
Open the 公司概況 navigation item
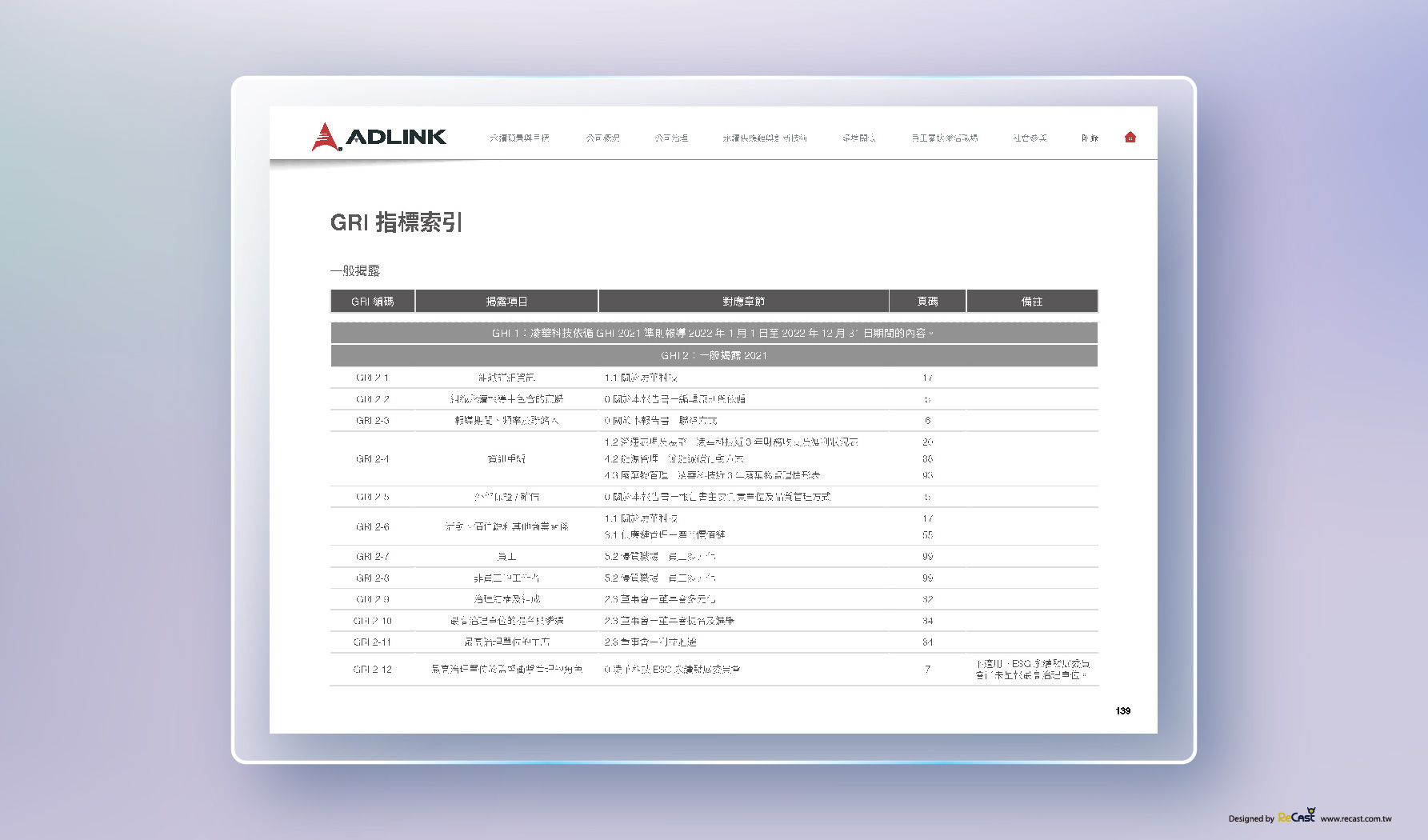tap(602, 138)
